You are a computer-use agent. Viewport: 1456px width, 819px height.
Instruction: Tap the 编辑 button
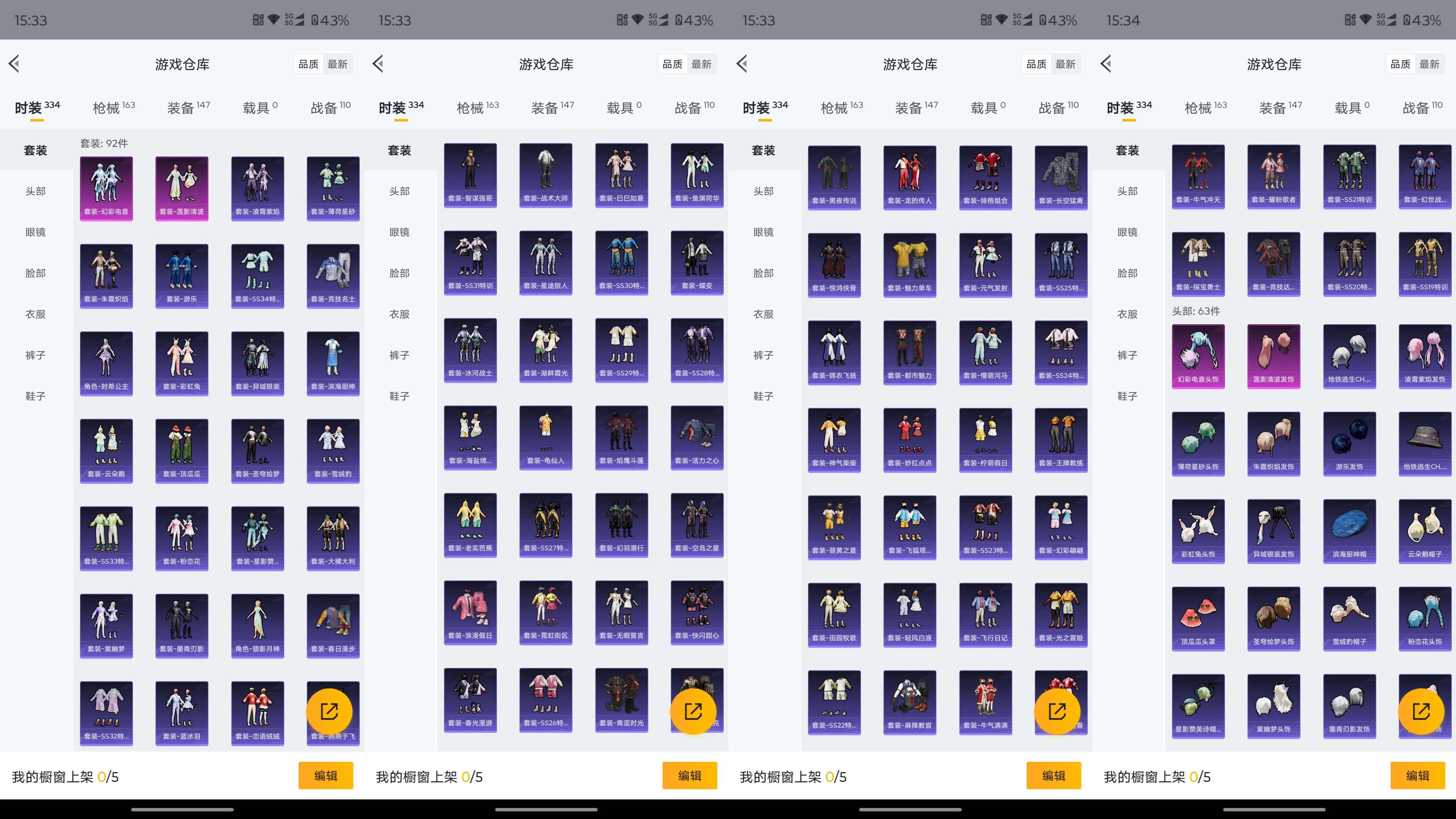coord(326,776)
